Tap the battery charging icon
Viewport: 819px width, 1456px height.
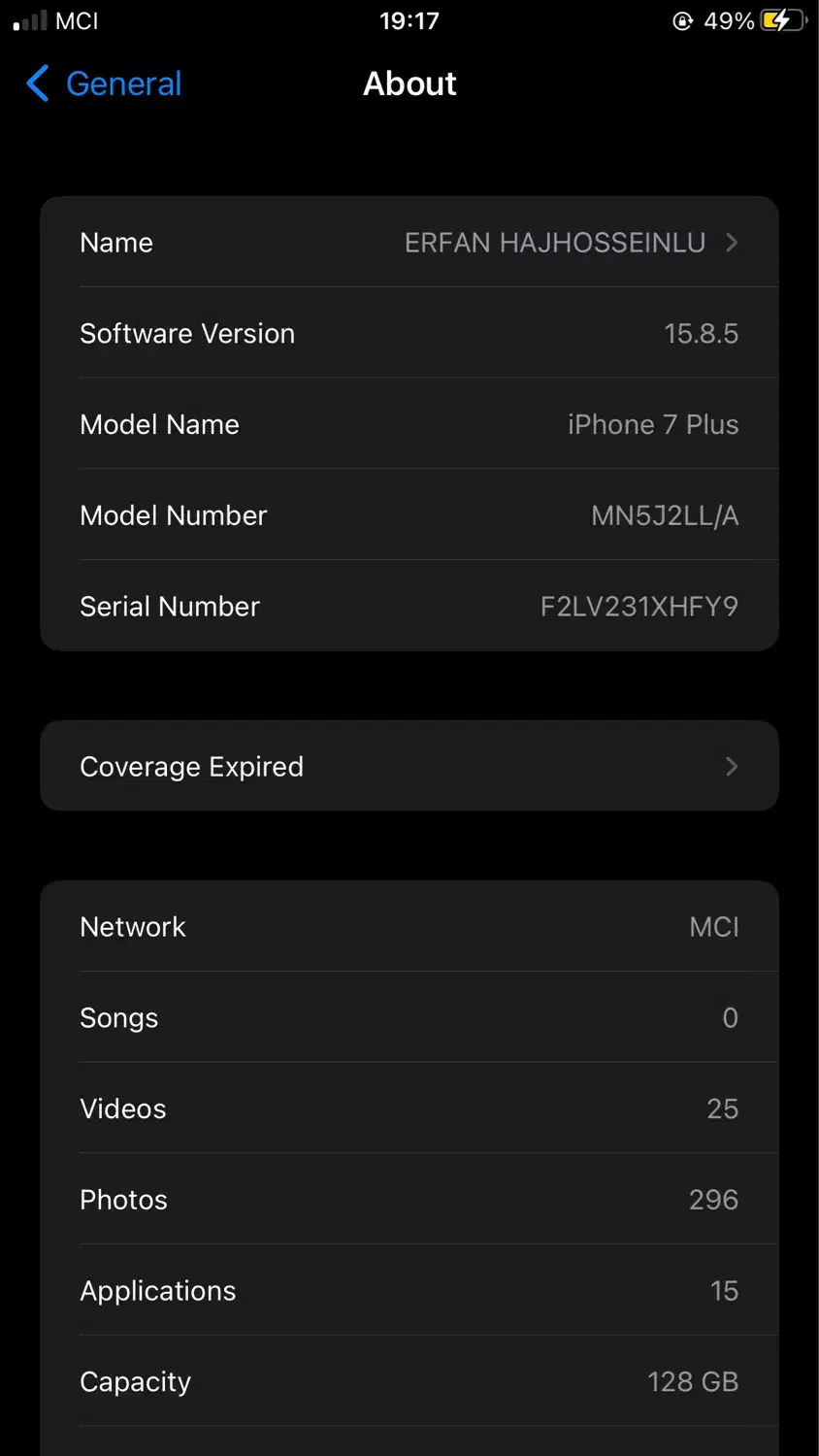(x=784, y=20)
